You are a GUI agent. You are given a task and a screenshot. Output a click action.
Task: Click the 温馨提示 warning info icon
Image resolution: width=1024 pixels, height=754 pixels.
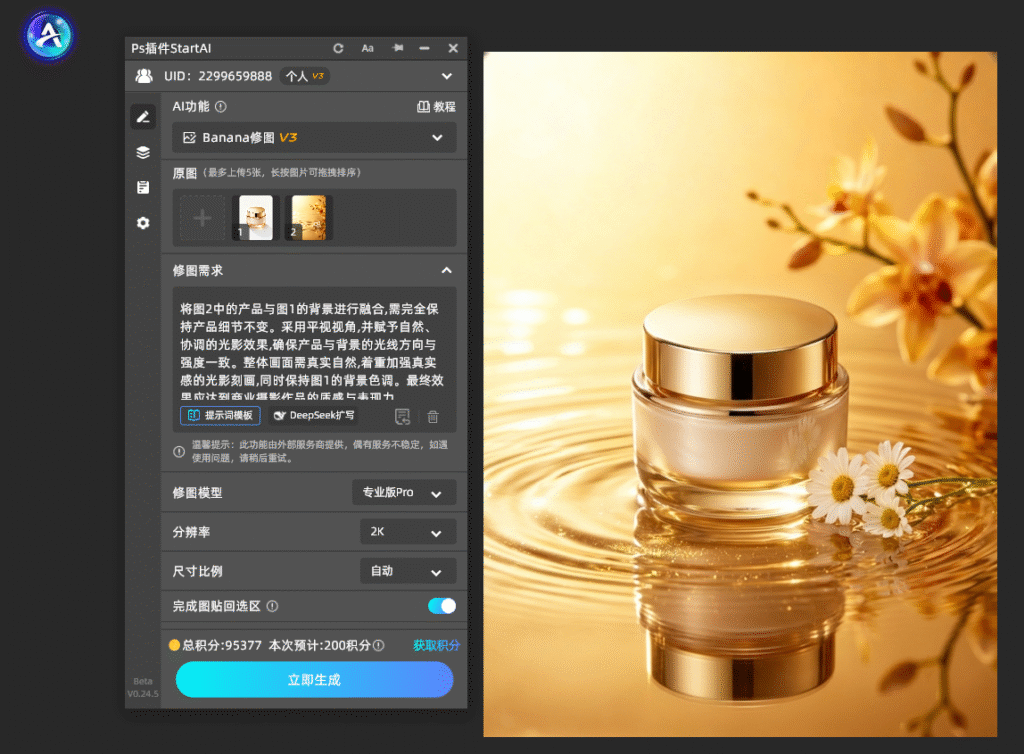tap(179, 452)
